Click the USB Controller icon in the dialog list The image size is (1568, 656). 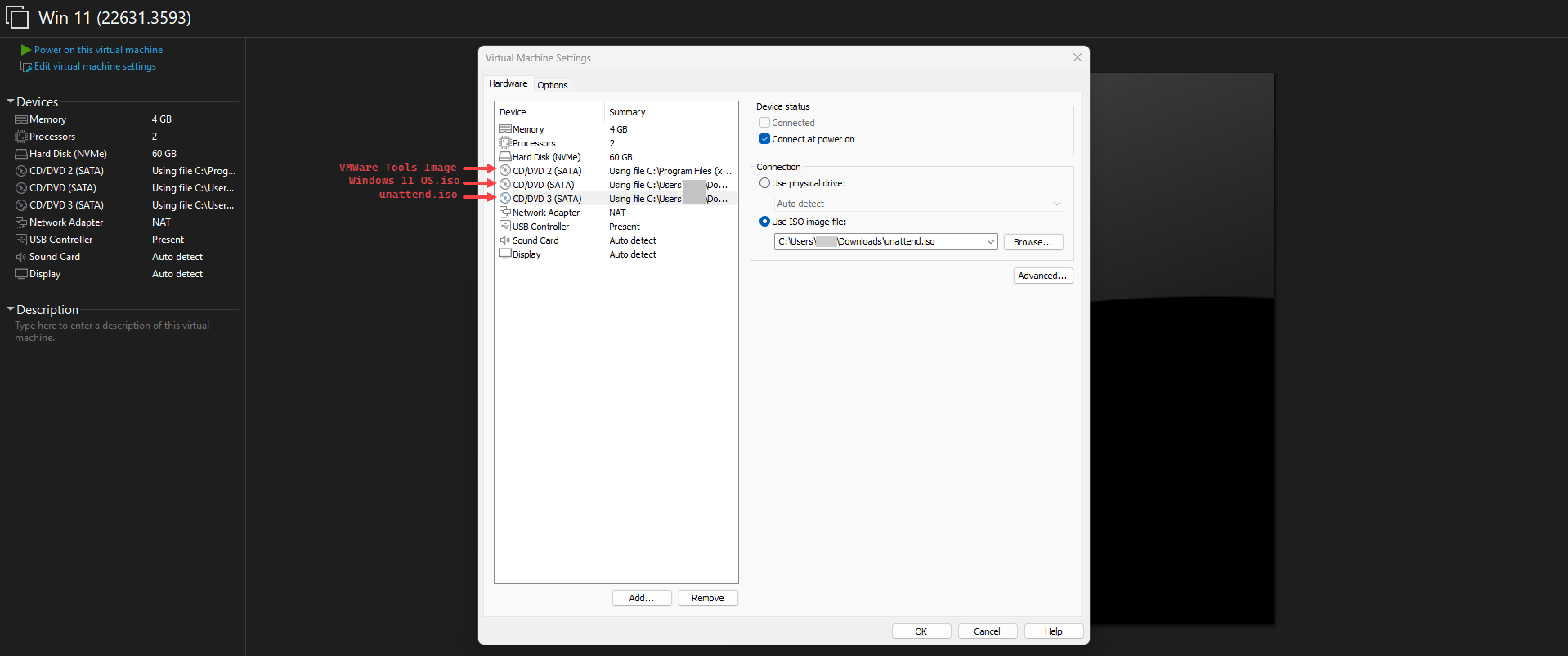[x=505, y=227]
